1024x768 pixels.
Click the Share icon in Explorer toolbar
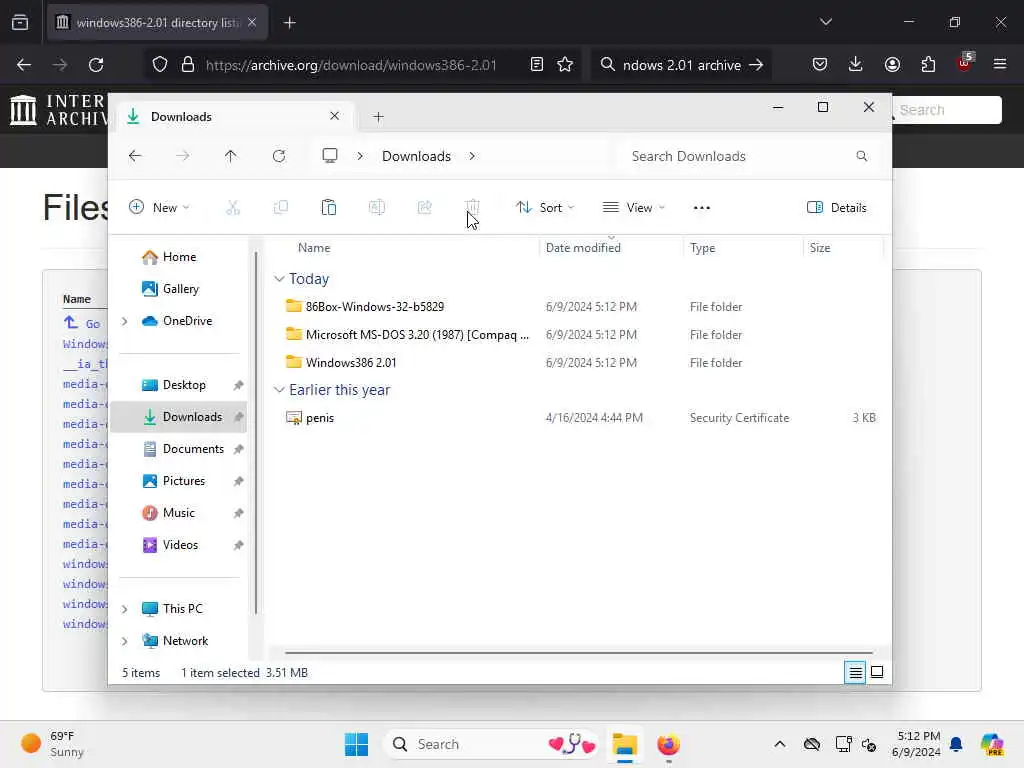(x=424, y=208)
